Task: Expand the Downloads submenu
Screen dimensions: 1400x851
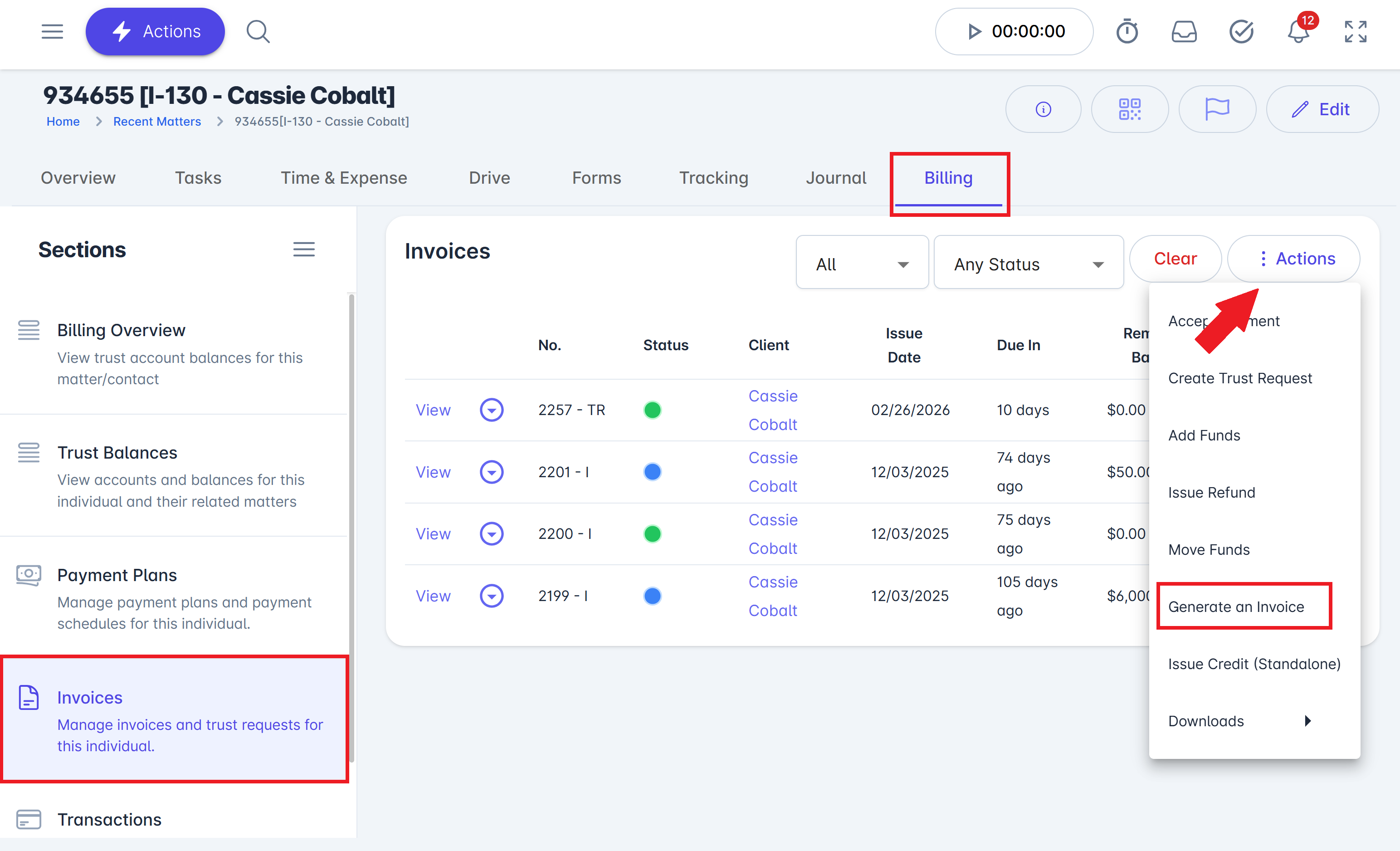Action: click(x=1254, y=721)
